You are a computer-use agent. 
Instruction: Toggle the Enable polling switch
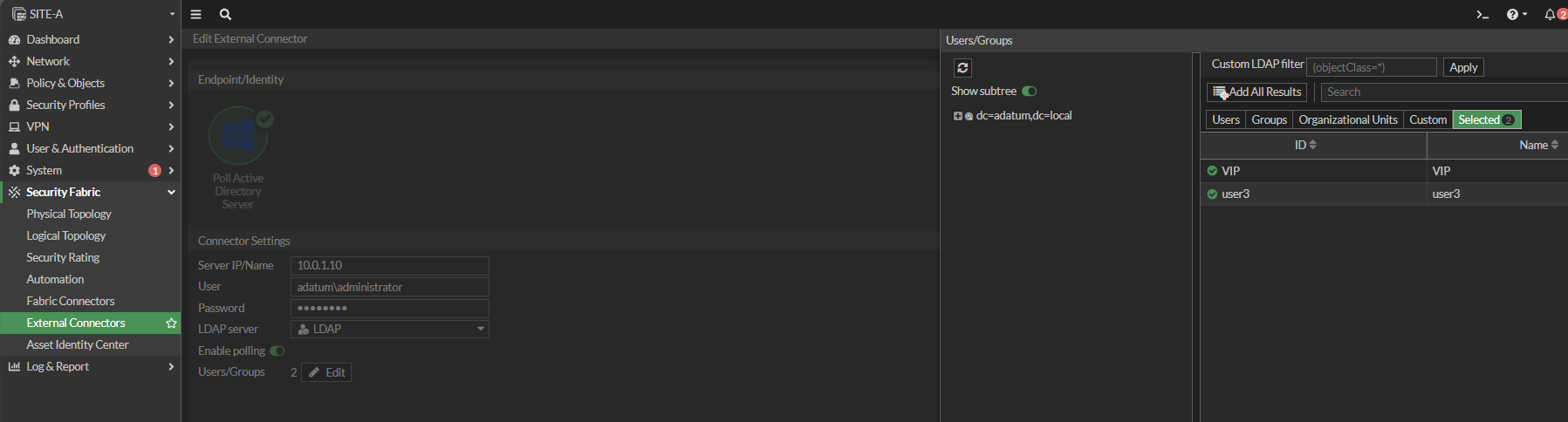tap(277, 351)
